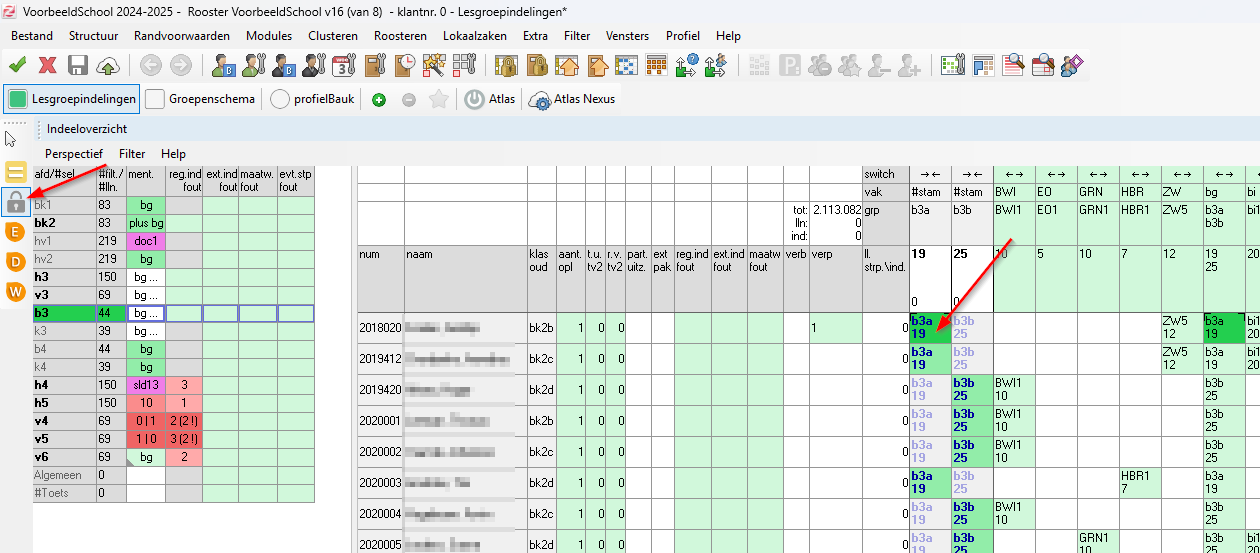Click the yellow list sidebar icon
The image size is (1260, 553).
click(x=15, y=171)
